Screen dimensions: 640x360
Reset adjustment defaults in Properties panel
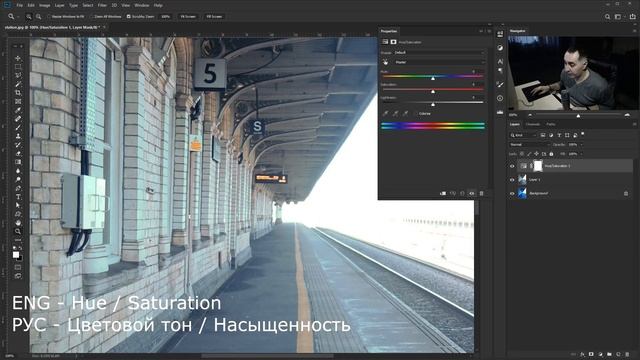[x=462, y=193]
